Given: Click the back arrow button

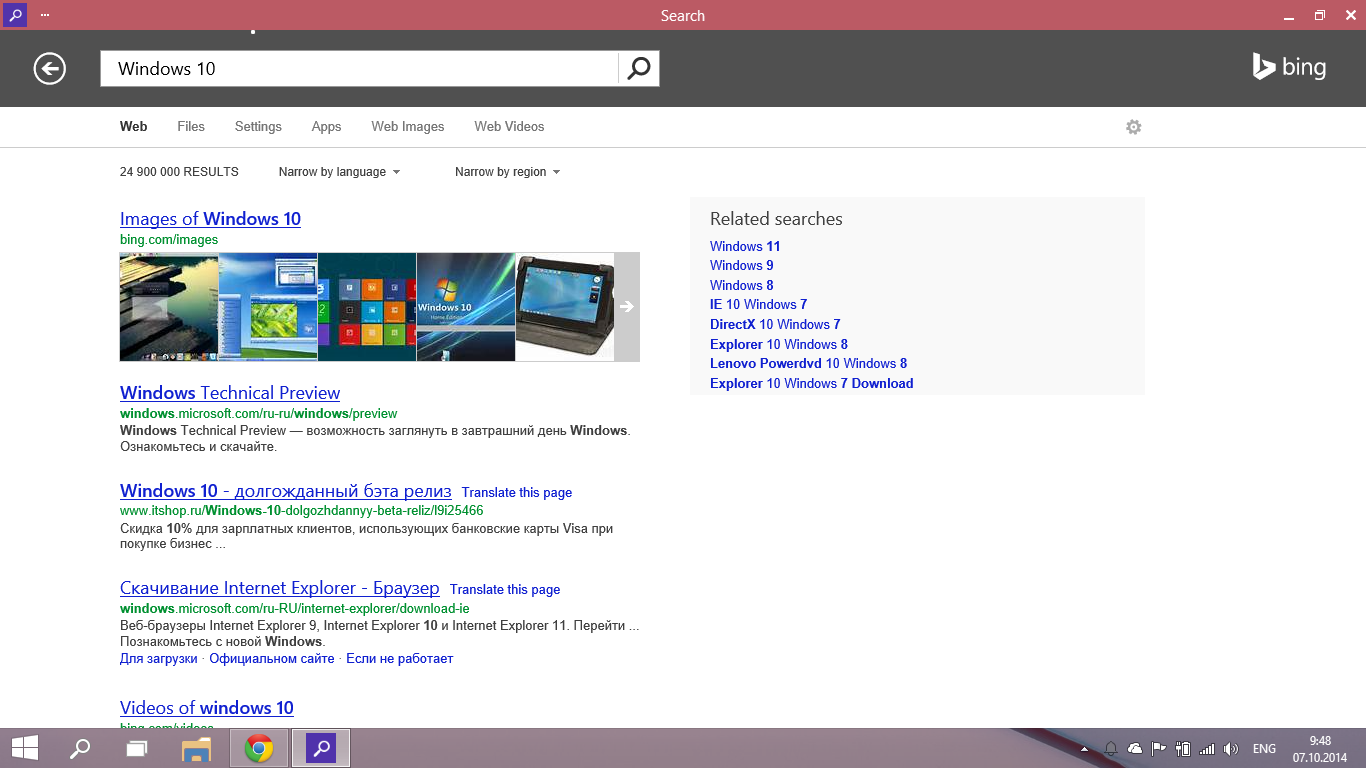Looking at the screenshot, I should pos(49,68).
